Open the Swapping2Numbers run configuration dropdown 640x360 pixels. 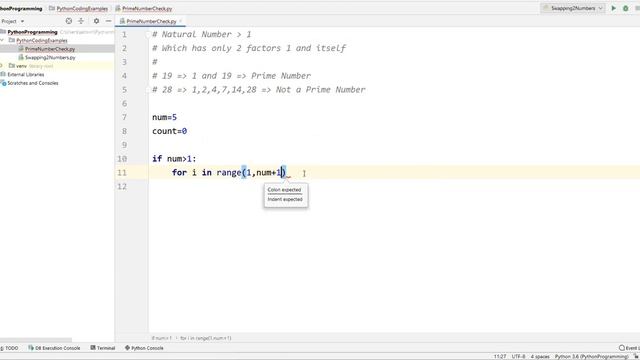573,8
